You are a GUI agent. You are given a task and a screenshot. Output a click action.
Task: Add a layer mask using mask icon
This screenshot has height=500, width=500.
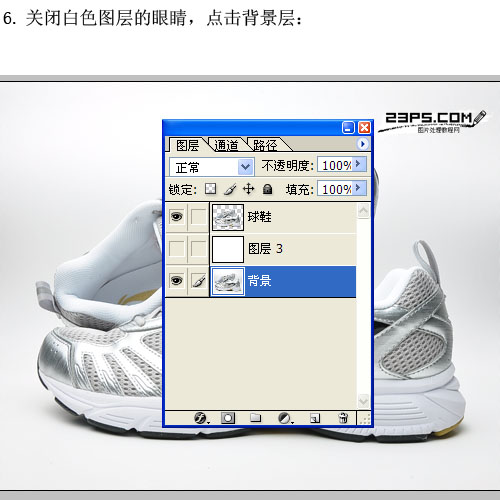pyautogui.click(x=228, y=418)
